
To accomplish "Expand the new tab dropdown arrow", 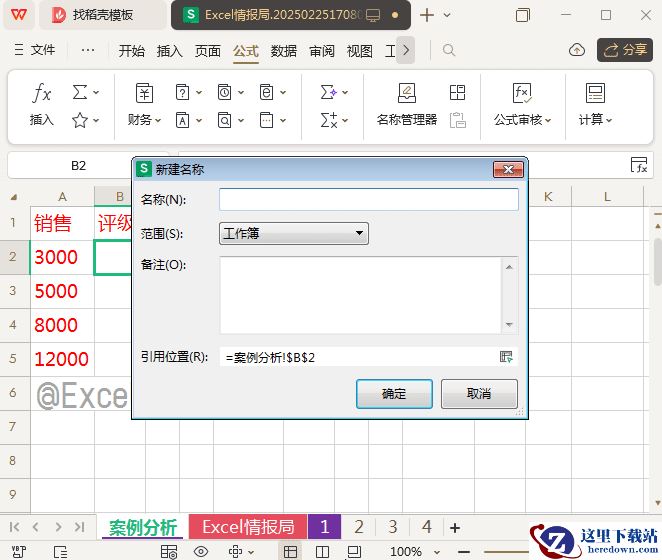I will [x=447, y=15].
